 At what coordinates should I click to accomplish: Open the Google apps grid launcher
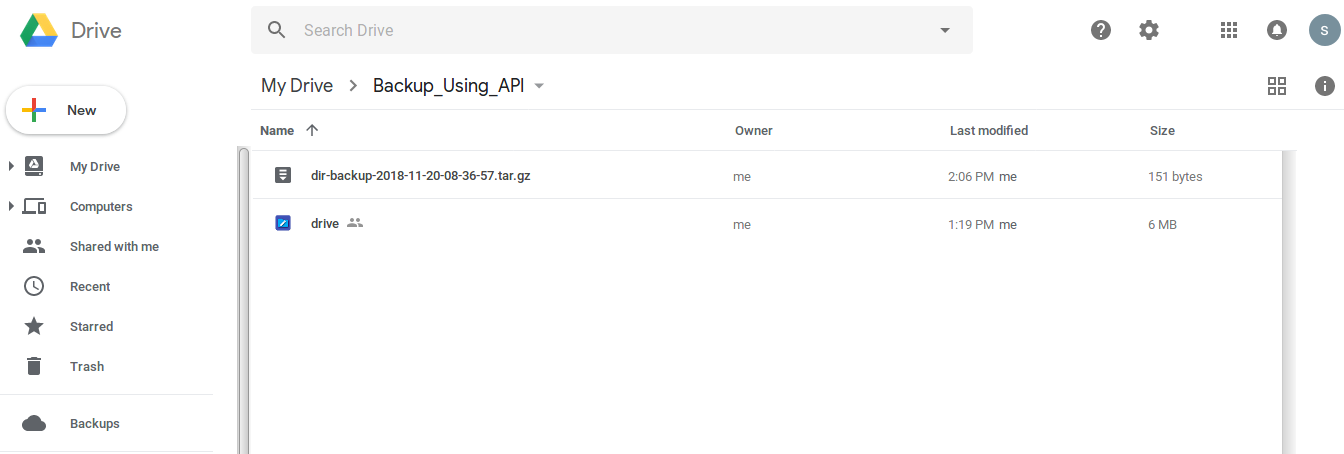click(x=1229, y=30)
